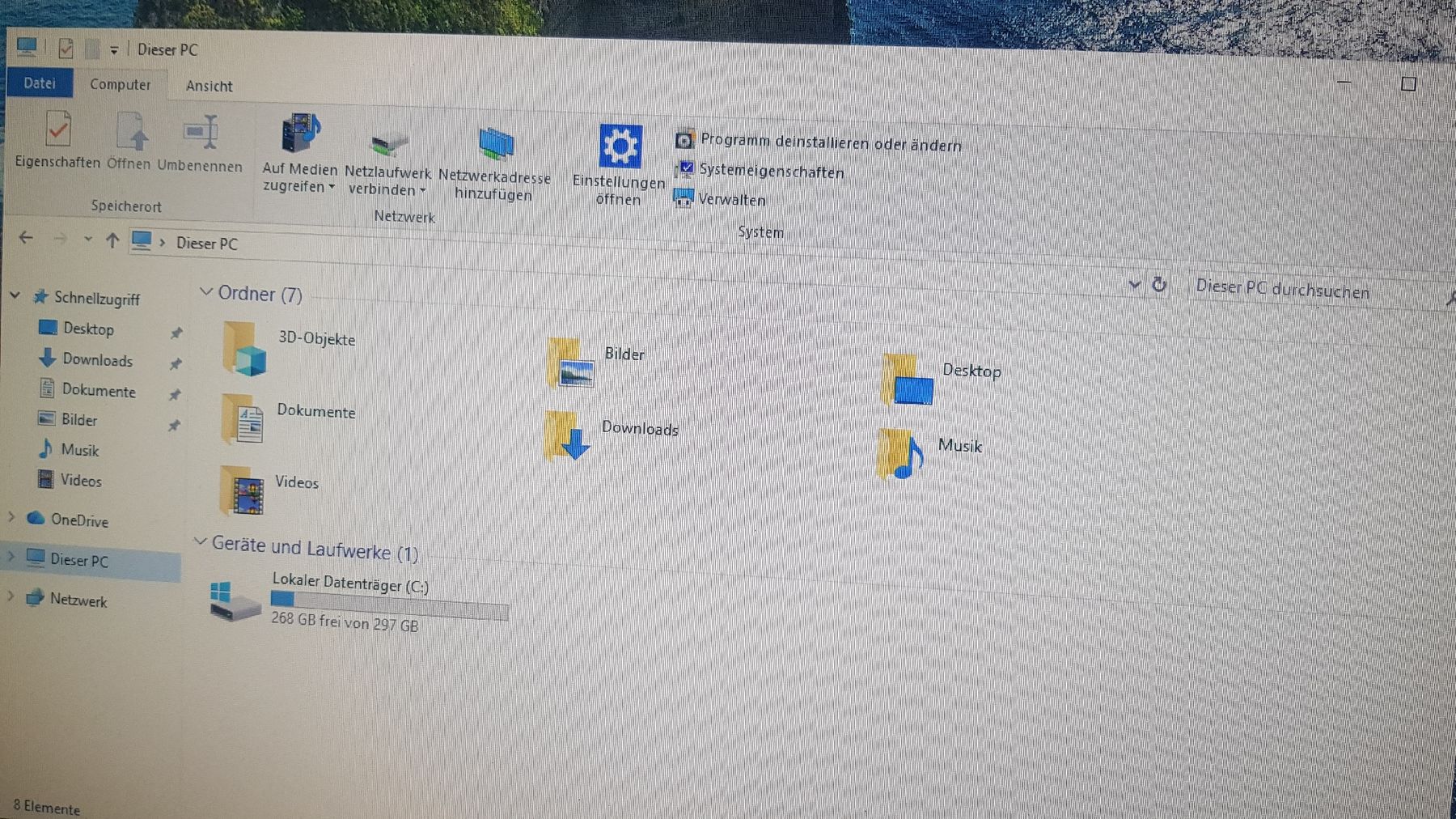Select the Dokumente folder icon in main pane
This screenshot has width=1456, height=819.
tap(243, 418)
